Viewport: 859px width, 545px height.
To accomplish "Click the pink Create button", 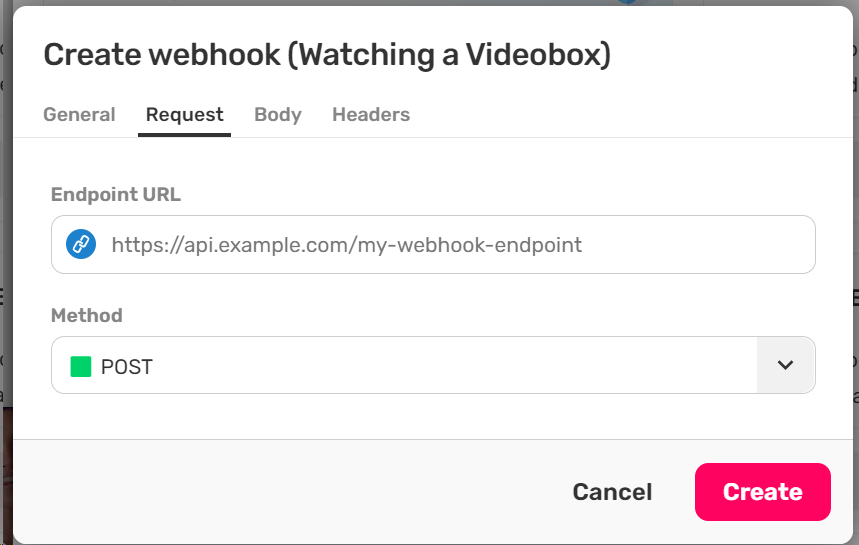I will click(x=762, y=492).
